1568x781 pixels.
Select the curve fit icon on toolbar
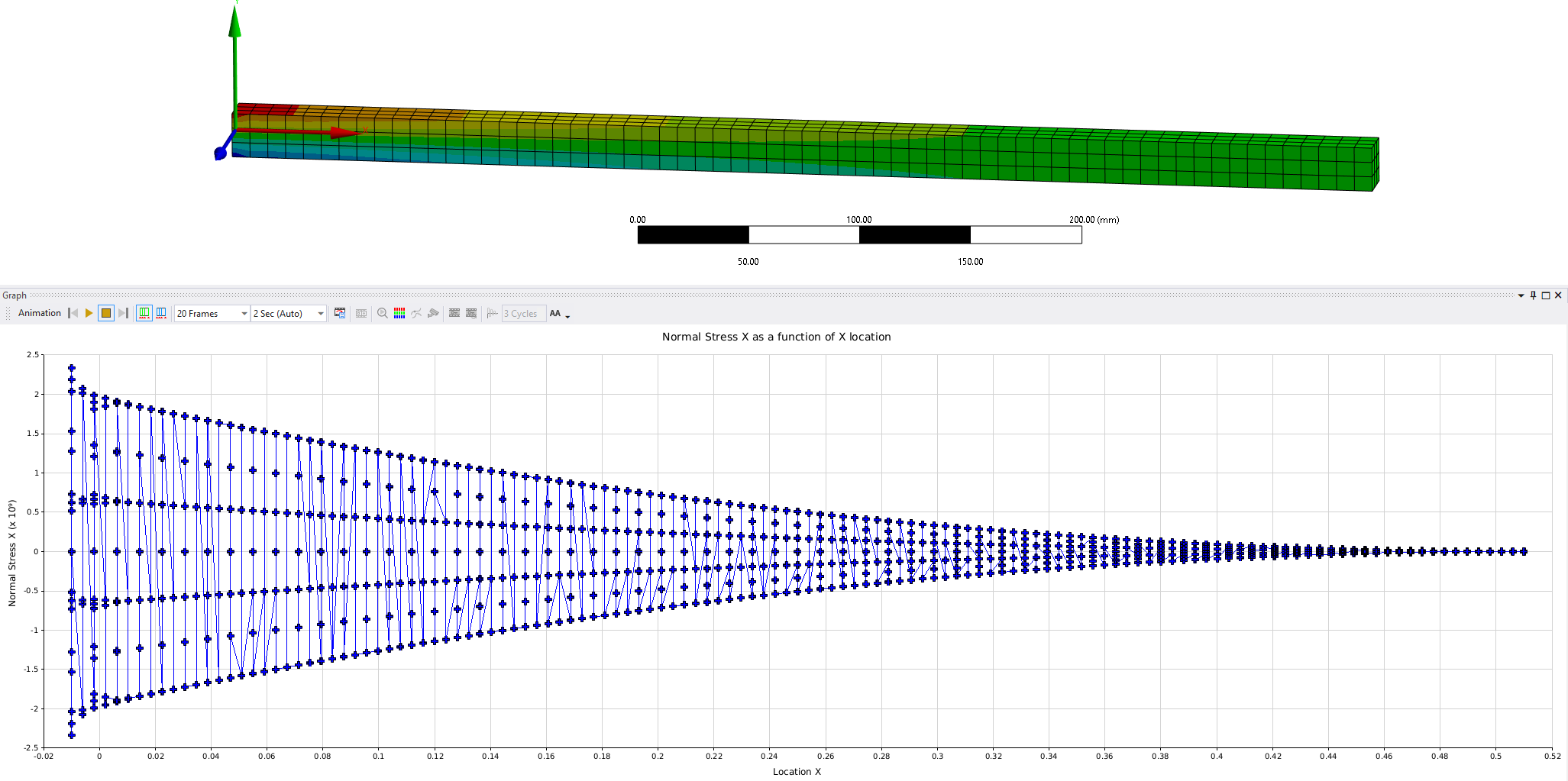pyautogui.click(x=415, y=313)
